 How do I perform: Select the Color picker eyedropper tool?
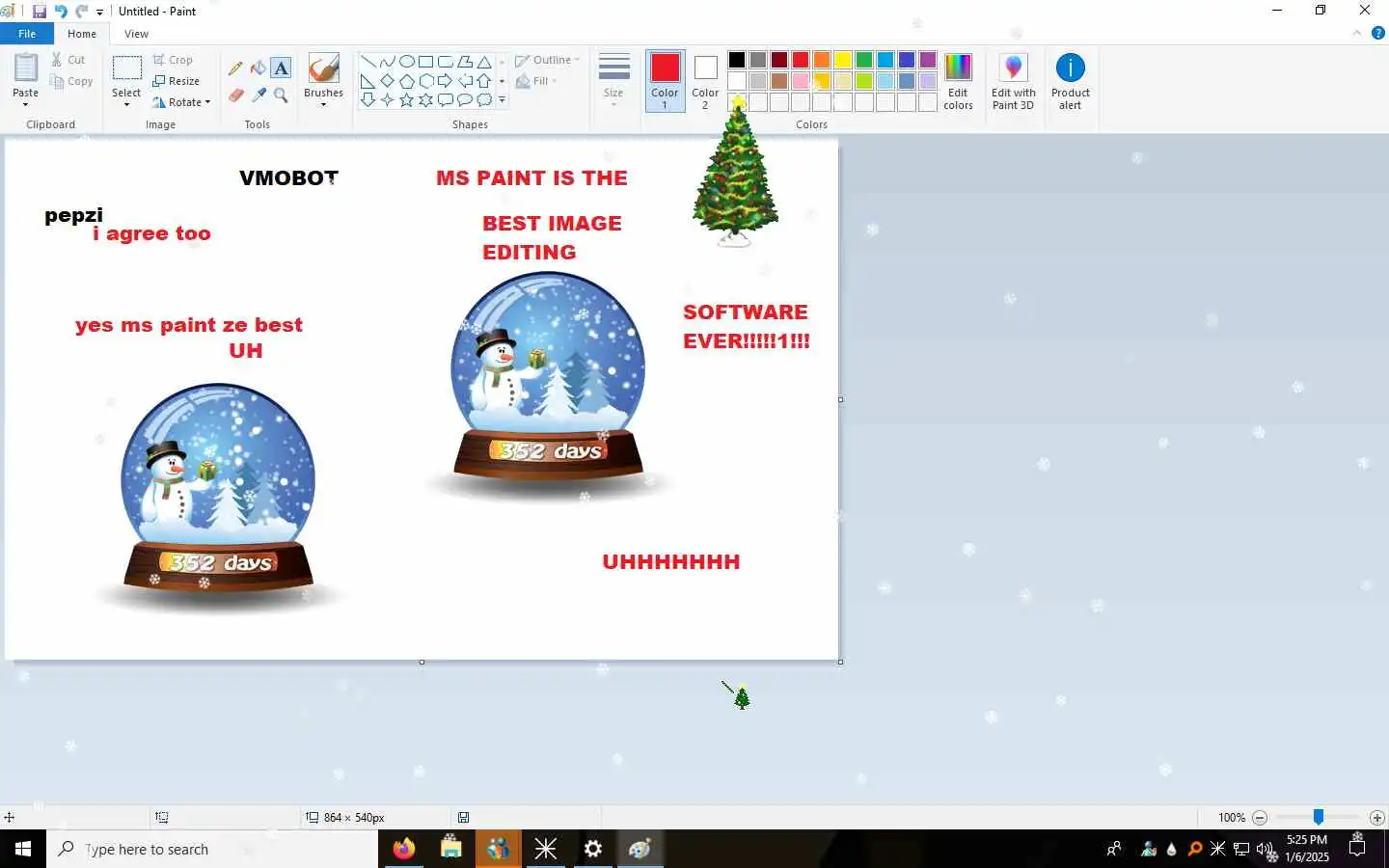tap(259, 95)
